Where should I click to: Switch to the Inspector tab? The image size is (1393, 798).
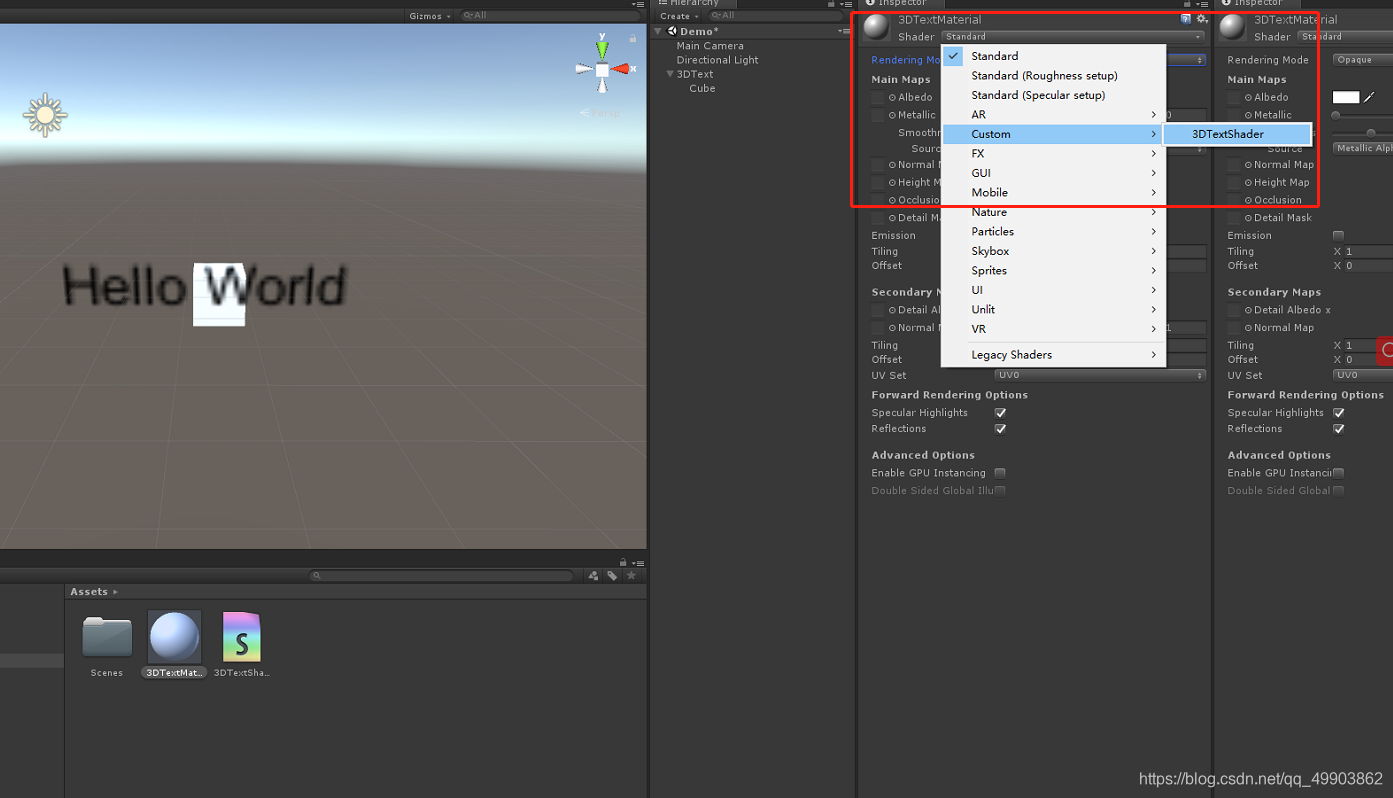point(900,4)
